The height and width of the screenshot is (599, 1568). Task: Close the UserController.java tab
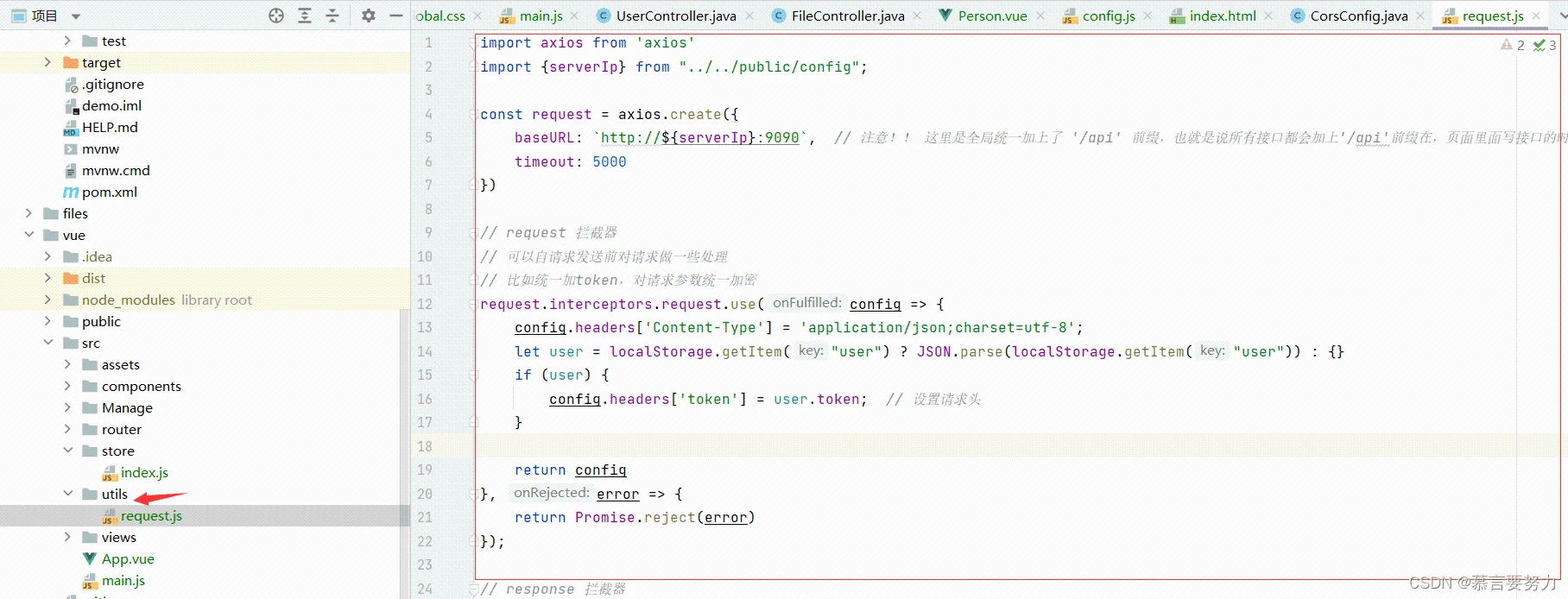tap(749, 16)
